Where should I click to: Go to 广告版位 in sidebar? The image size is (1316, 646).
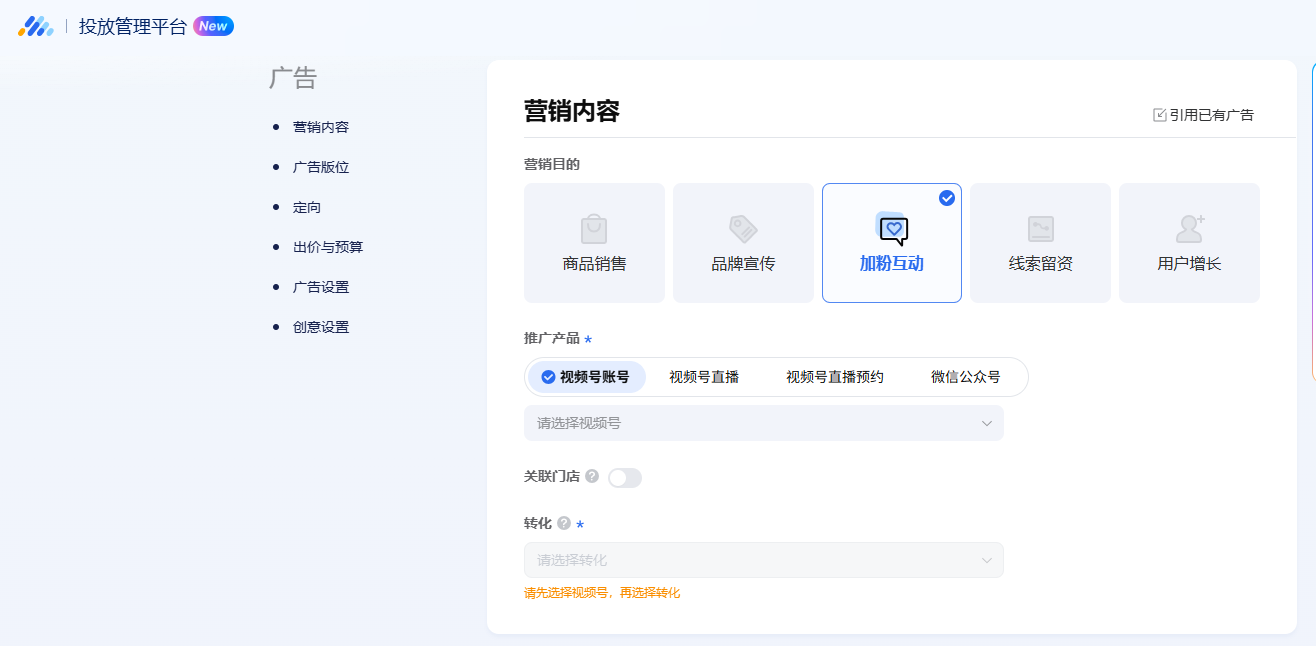(x=321, y=167)
